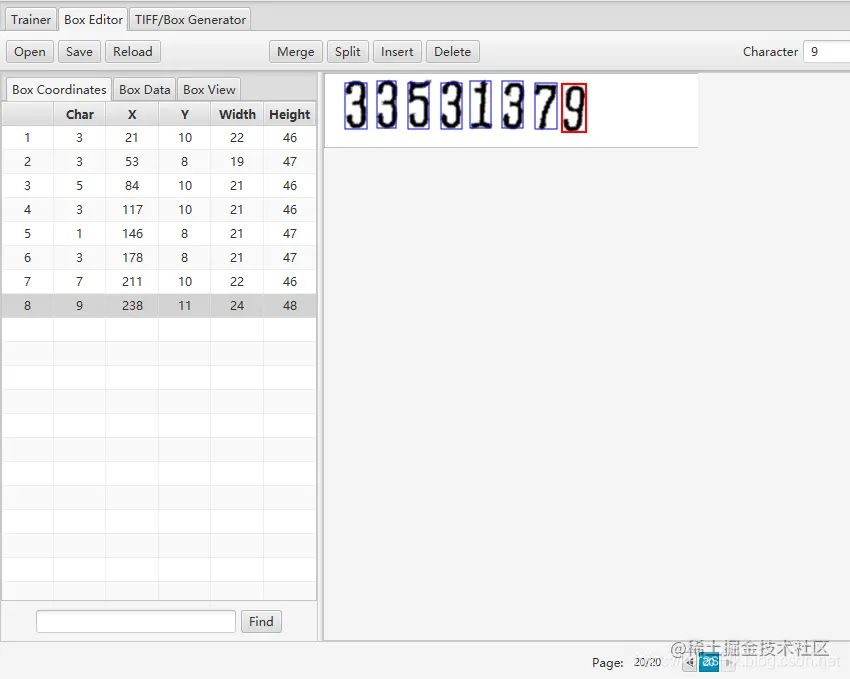Screen dimensions: 850x679
Task: Select table row 7 with X 211
Action: pos(159,282)
